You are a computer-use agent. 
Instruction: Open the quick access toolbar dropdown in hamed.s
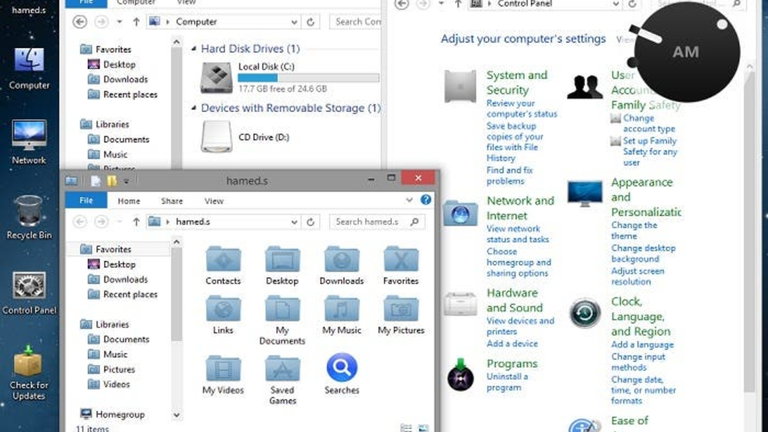pyautogui.click(x=126, y=181)
